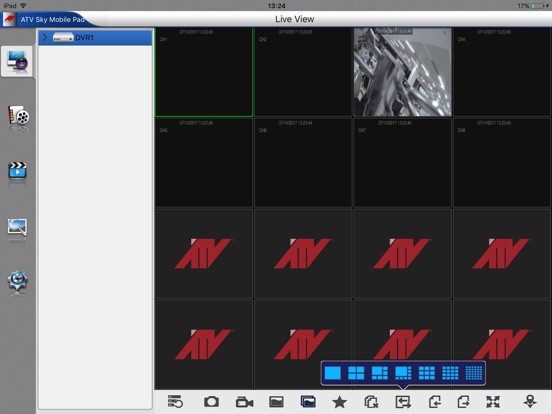Choose the 3x3 nine-window layout
The height and width of the screenshot is (414, 552).
click(x=427, y=373)
